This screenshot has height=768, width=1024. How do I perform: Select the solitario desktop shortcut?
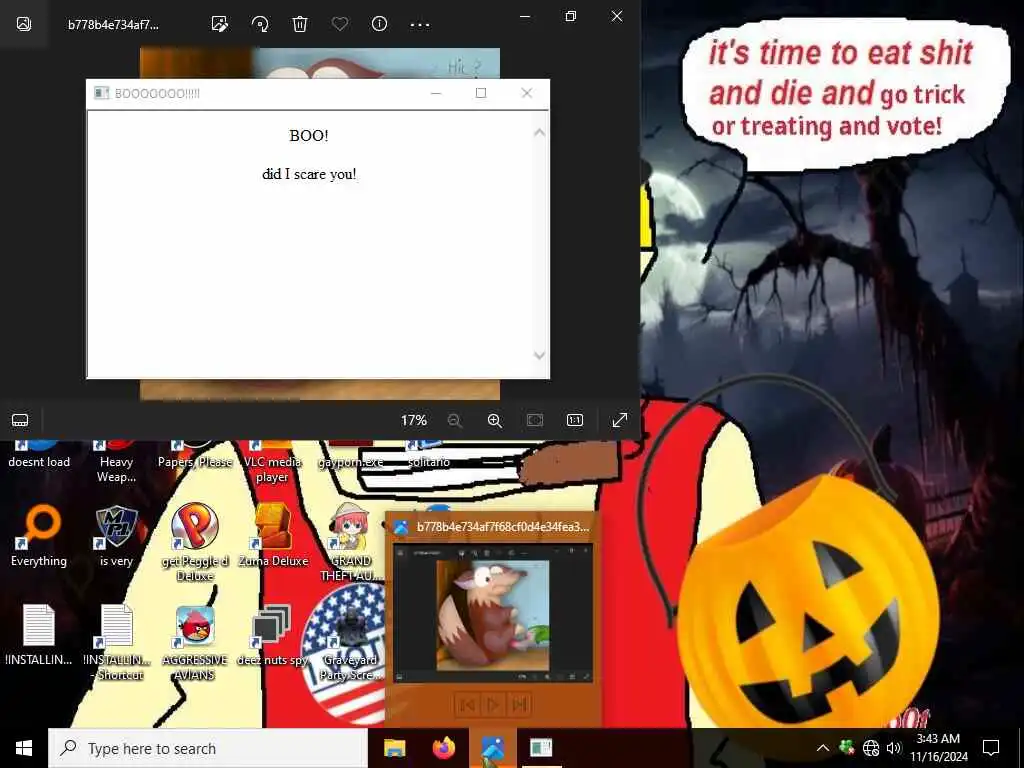pos(428,453)
